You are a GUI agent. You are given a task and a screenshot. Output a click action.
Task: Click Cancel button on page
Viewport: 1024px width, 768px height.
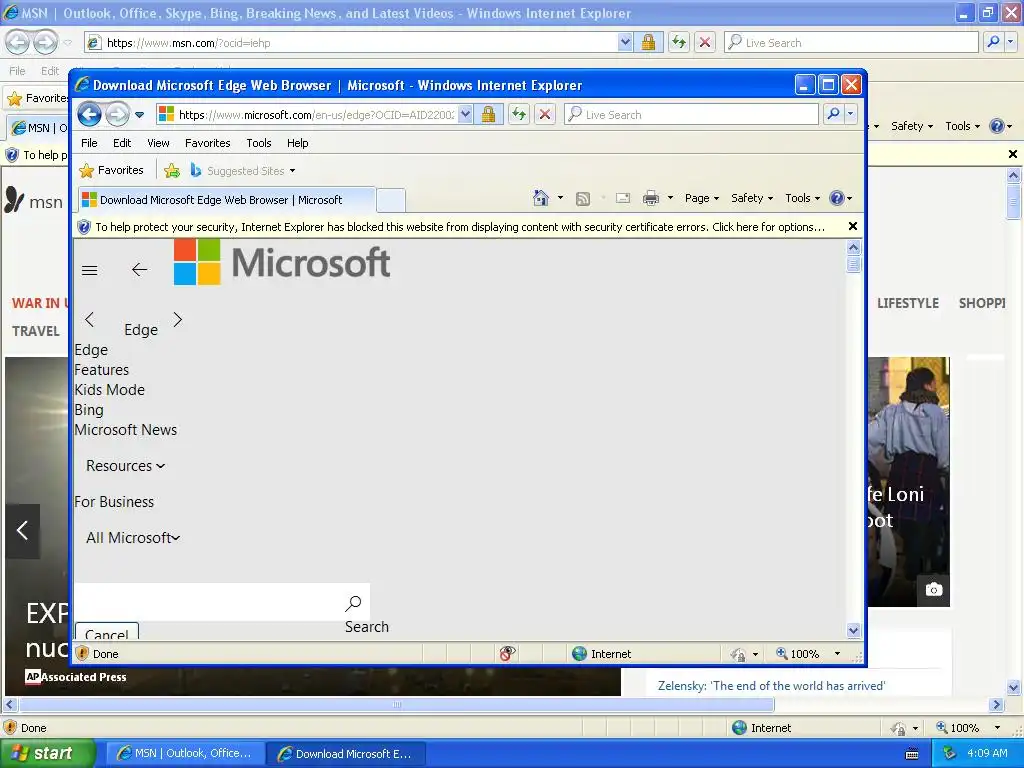(107, 632)
